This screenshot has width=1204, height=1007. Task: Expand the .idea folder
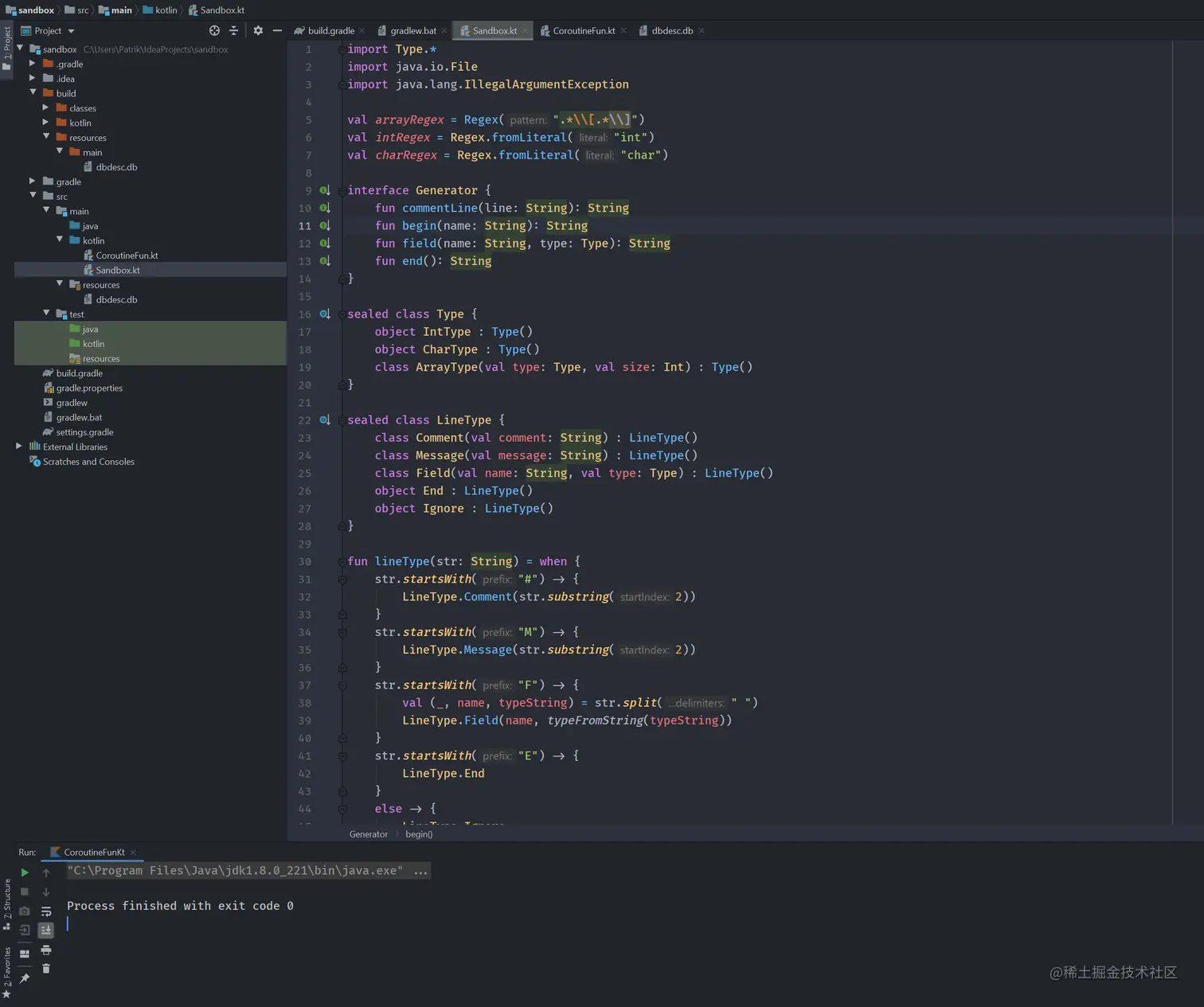33,78
